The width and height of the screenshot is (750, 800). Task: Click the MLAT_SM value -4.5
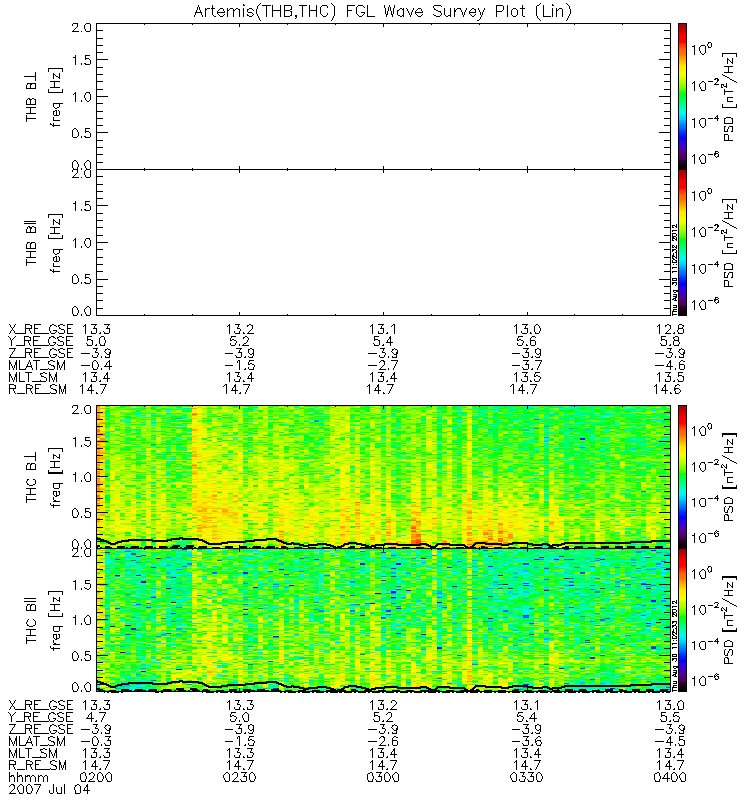pyautogui.click(x=670, y=741)
